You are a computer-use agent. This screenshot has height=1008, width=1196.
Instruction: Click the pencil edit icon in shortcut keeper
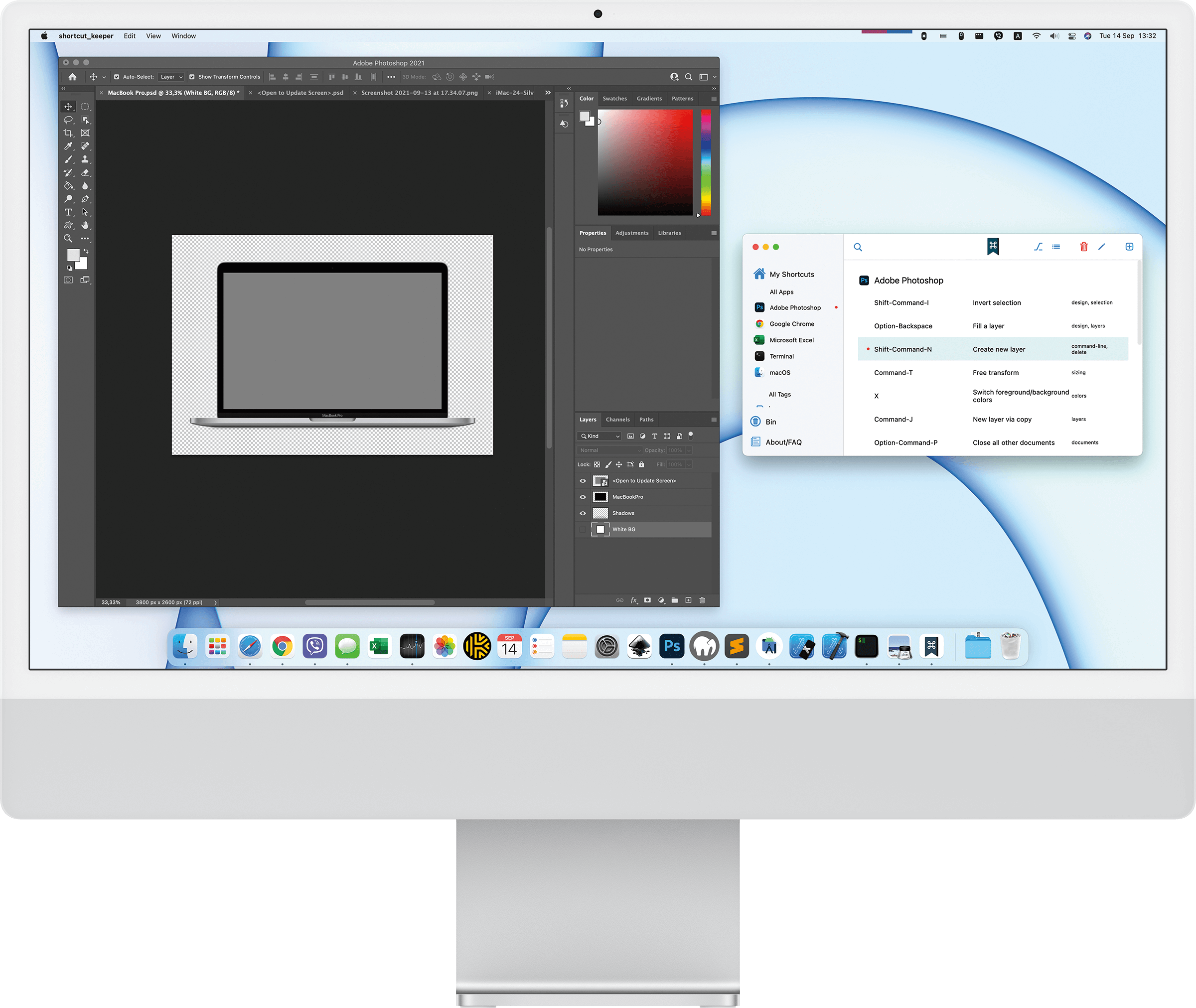point(1102,247)
